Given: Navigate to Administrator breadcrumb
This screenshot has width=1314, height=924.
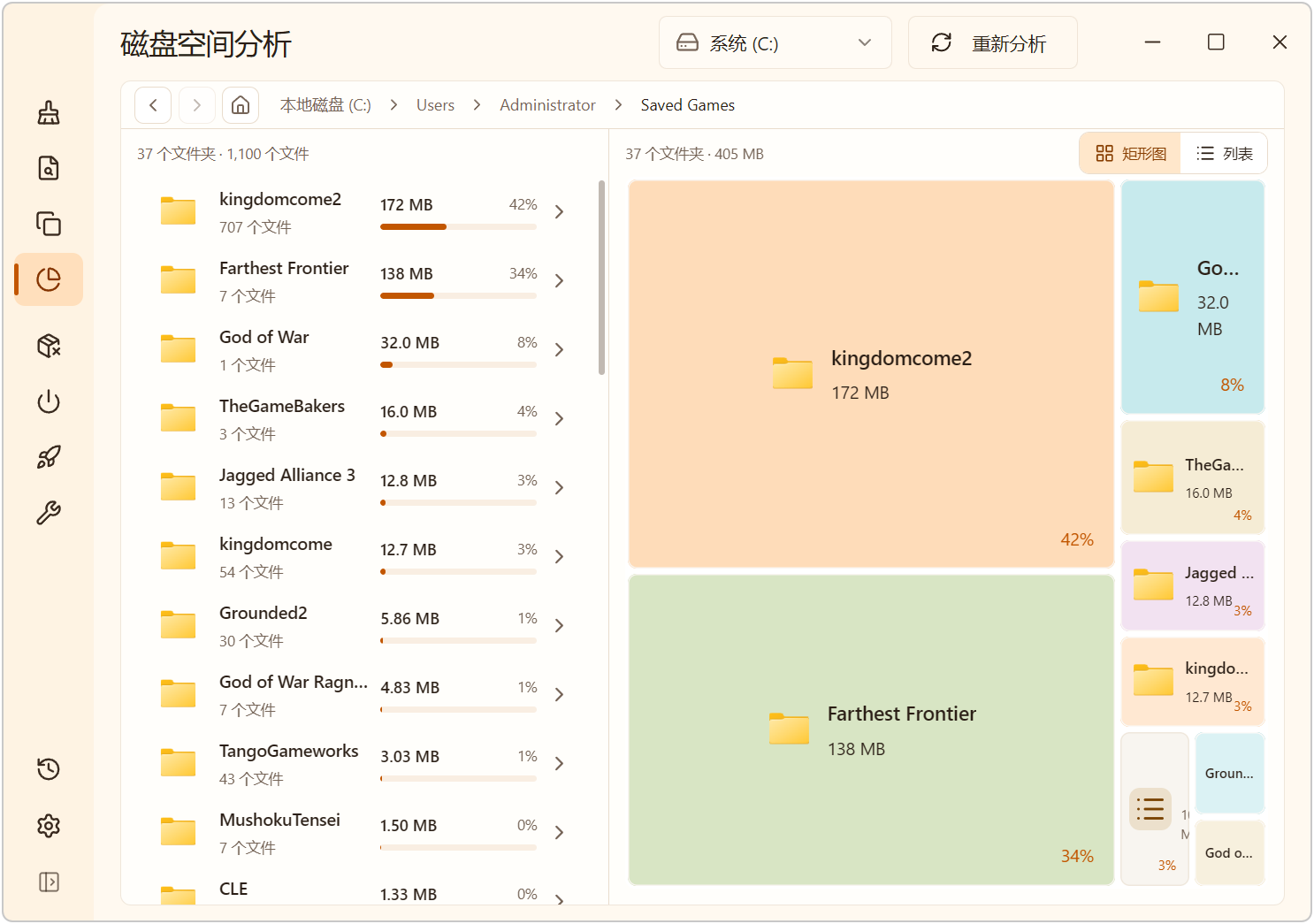Looking at the screenshot, I should 547,105.
